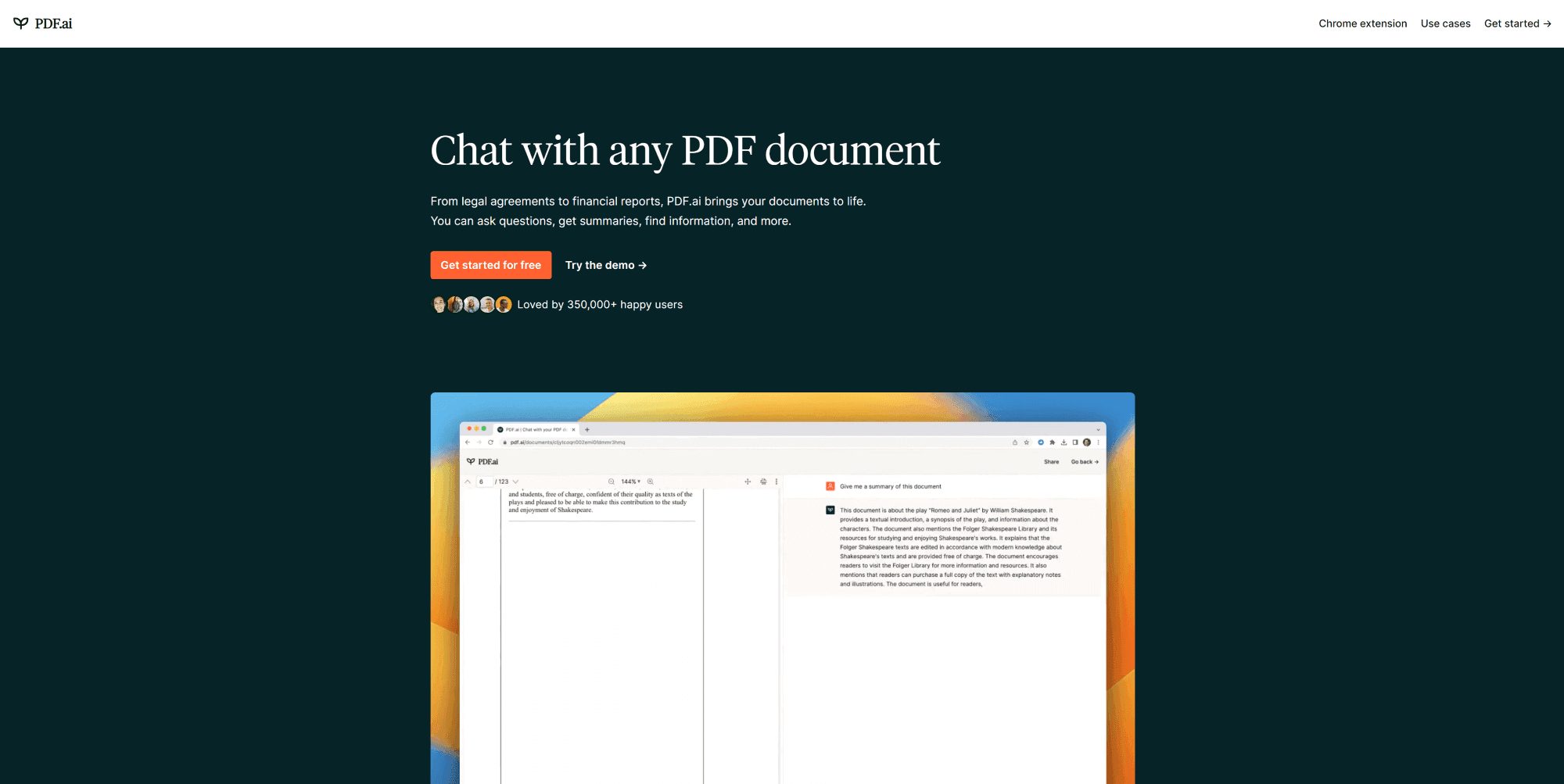Click the Get started for free button
Viewport: 1564px width, 784px height.
[x=491, y=265]
